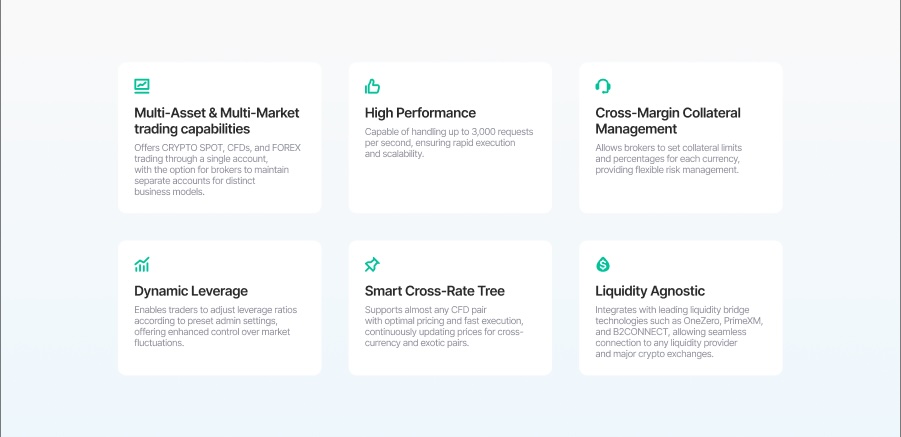Screen dimensions: 901x437
Task: Click the adjust leverage ratios description
Action: [215, 326]
